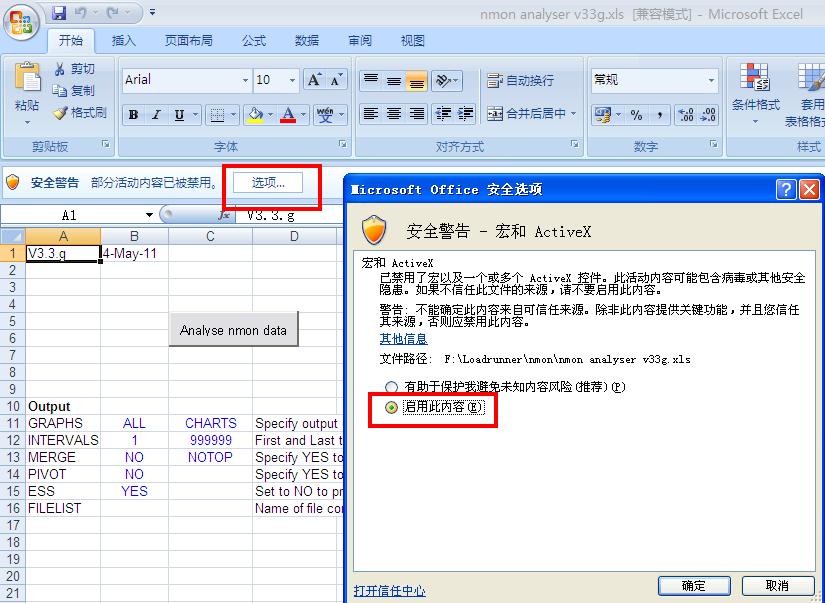Customize quick access toolbar dropdown

point(153,12)
